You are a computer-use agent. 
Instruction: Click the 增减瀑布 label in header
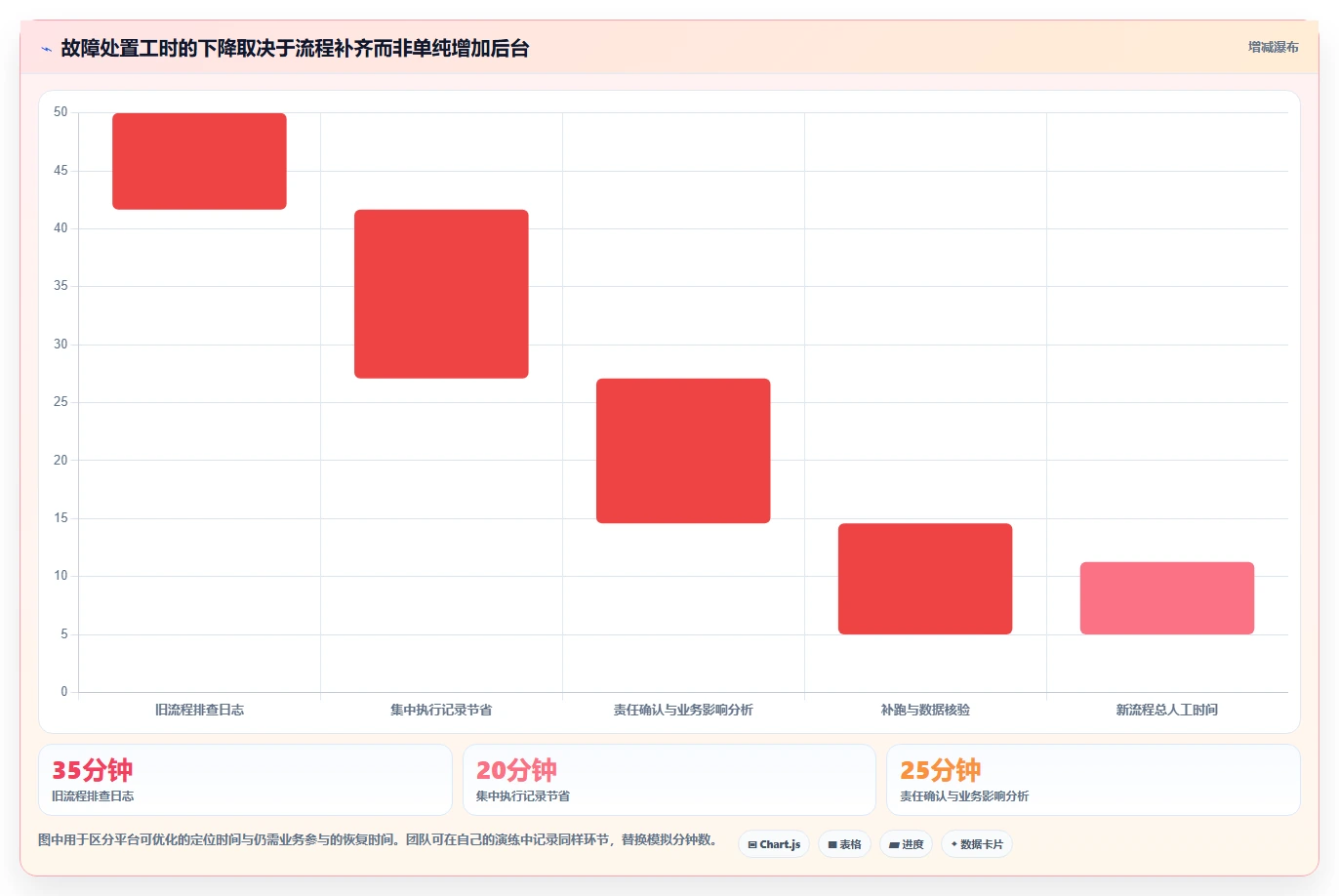[x=1273, y=47]
